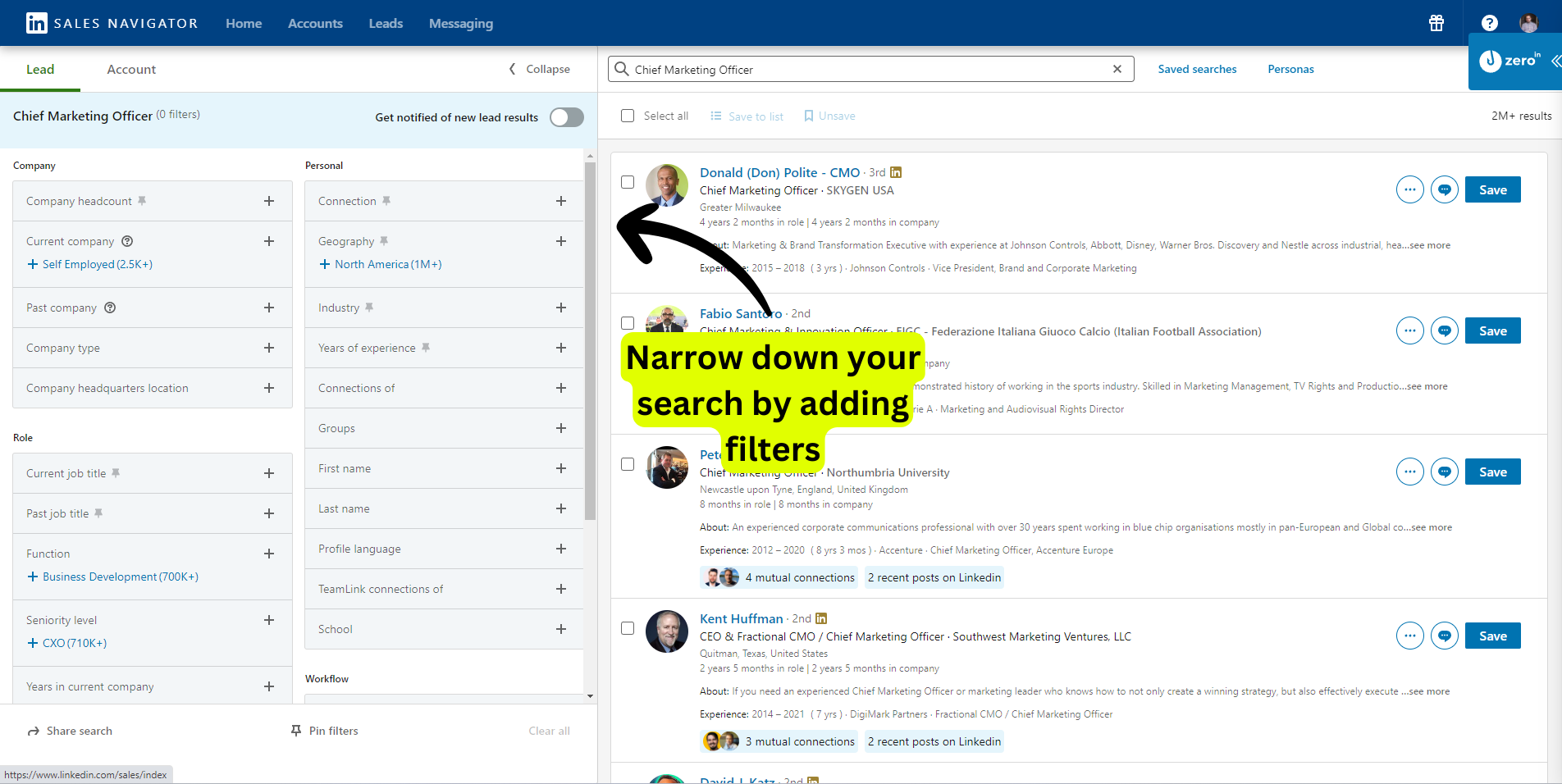Open more options for Donald Polite
Image resolution: width=1562 pixels, height=784 pixels.
click(1409, 189)
